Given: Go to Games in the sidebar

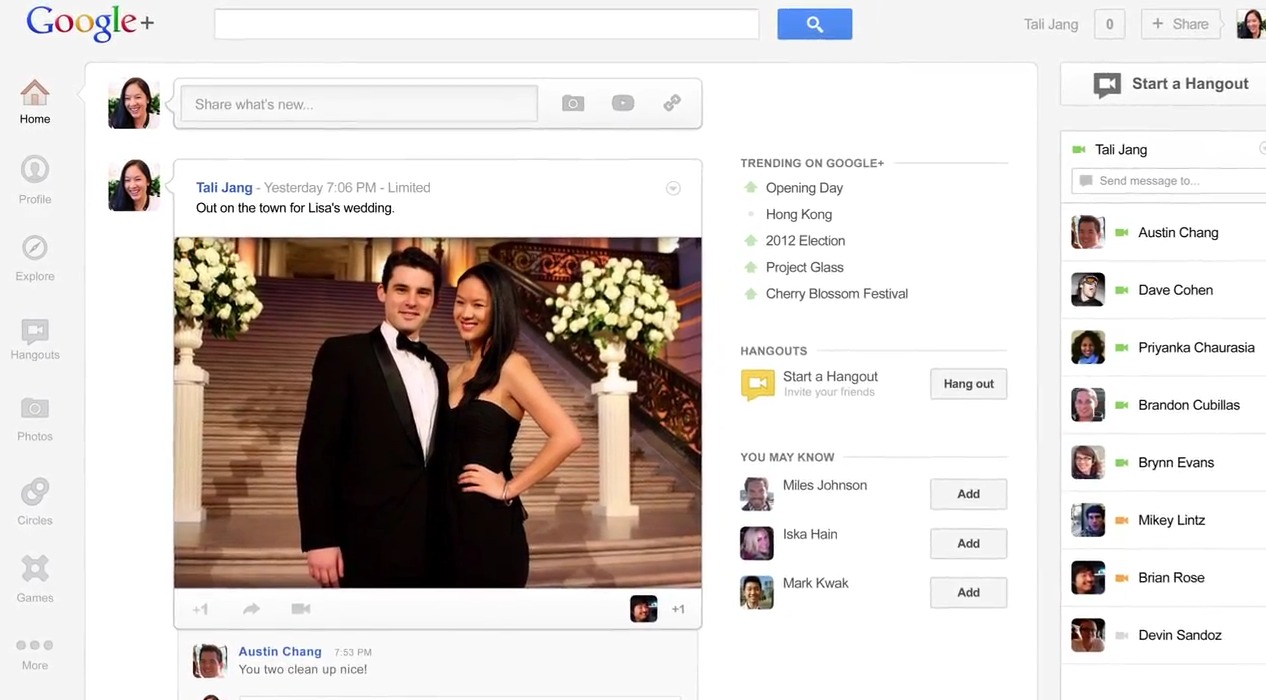Looking at the screenshot, I should [x=35, y=580].
